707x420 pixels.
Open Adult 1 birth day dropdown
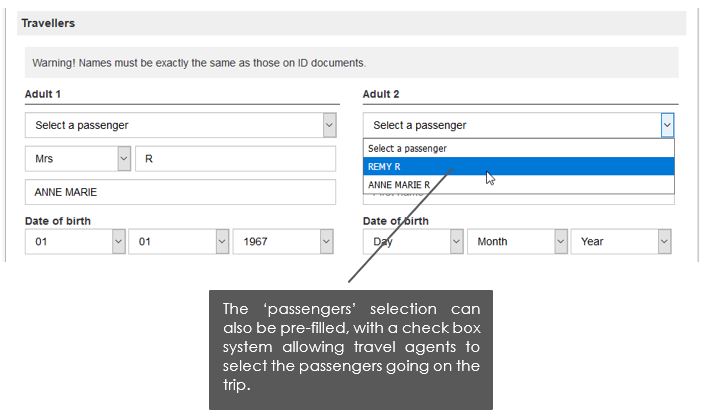click(75, 241)
